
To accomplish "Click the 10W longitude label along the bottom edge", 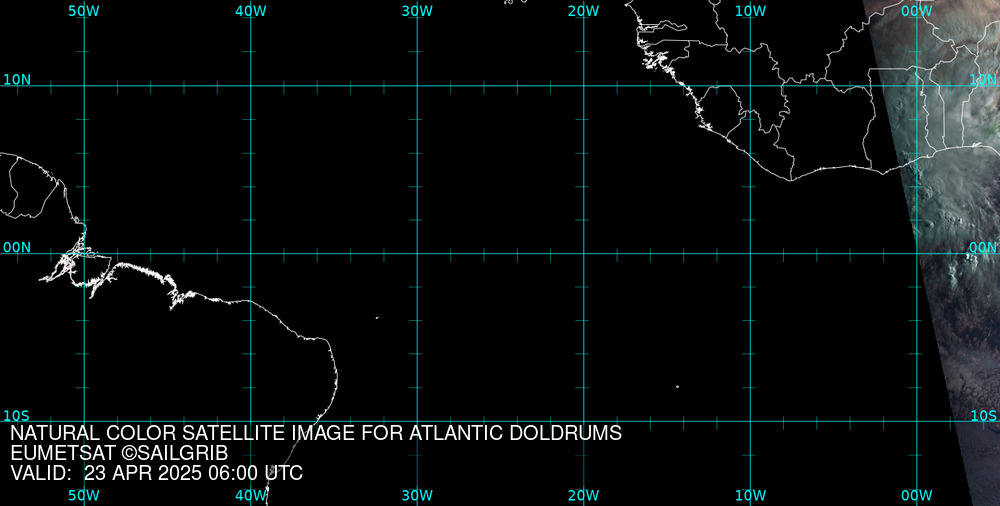I will pyautogui.click(x=750, y=496).
